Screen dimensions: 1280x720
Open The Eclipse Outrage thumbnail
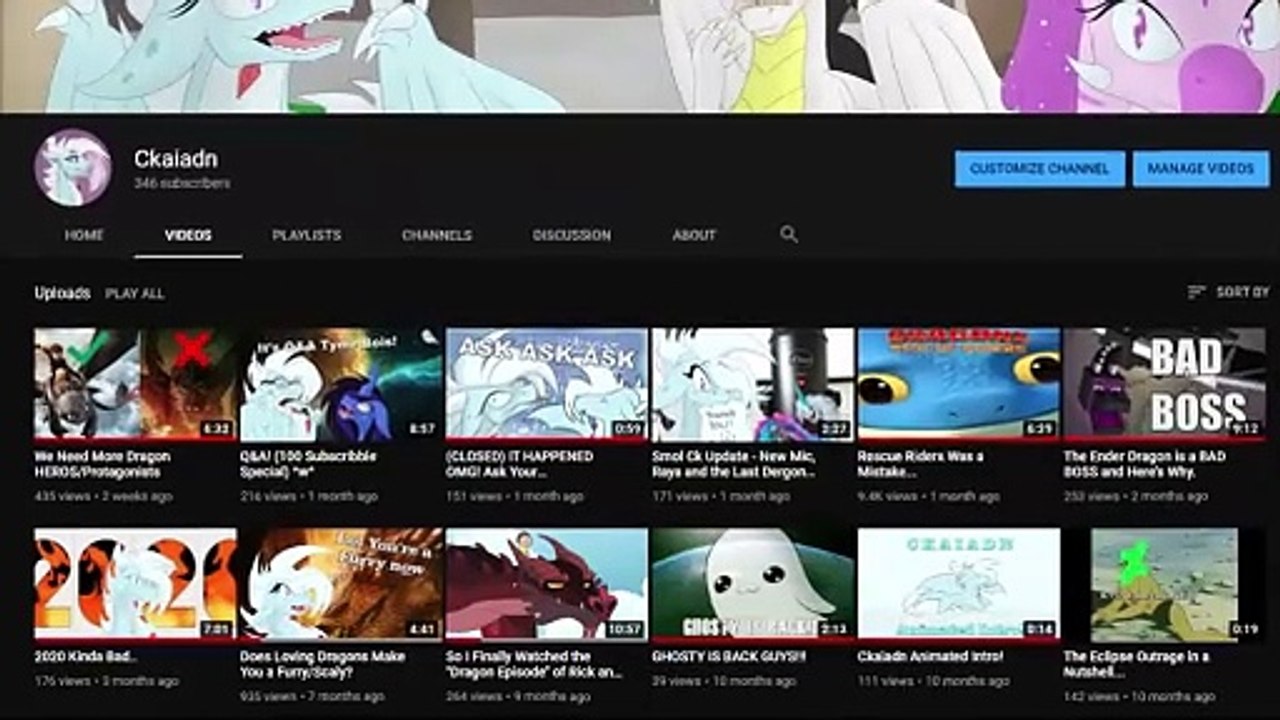[1164, 585]
